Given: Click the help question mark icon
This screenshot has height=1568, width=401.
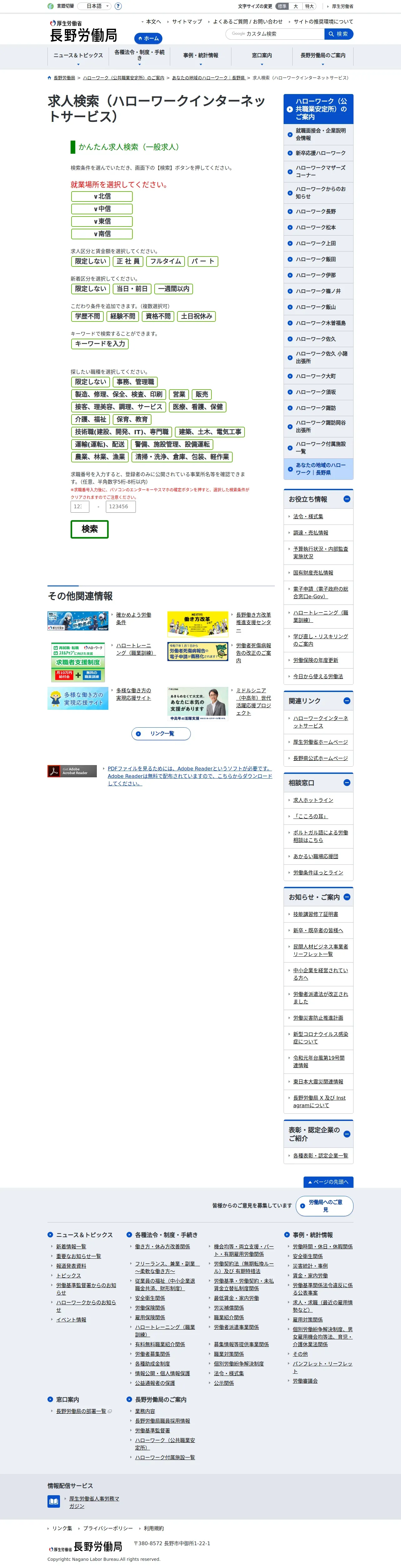Looking at the screenshot, I should [118, 6].
